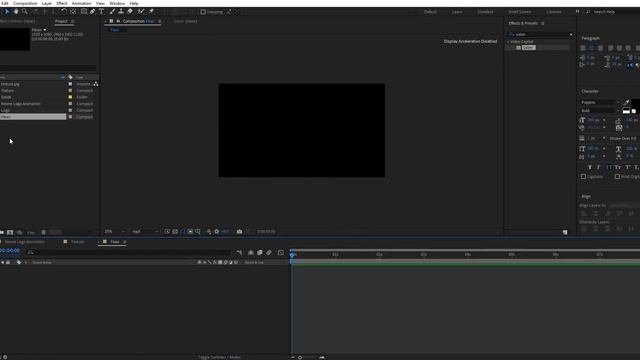This screenshot has height=360, width=640.
Task: Toggle Small Caps text style
Action: click(x=618, y=167)
